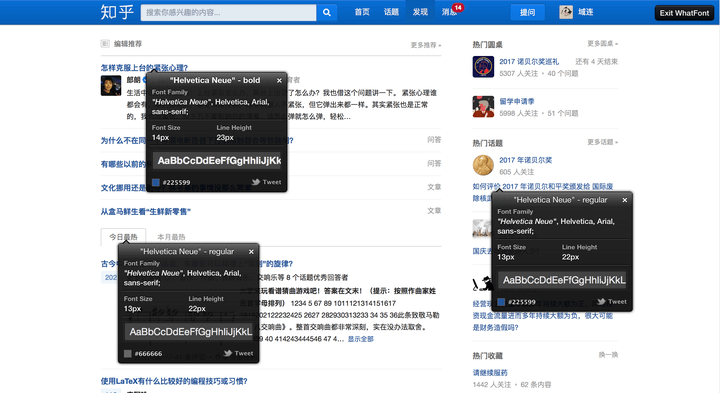Screen dimensions: 720x393
Task: Click sample text AaBbCc in bold popup
Action: tap(217, 161)
